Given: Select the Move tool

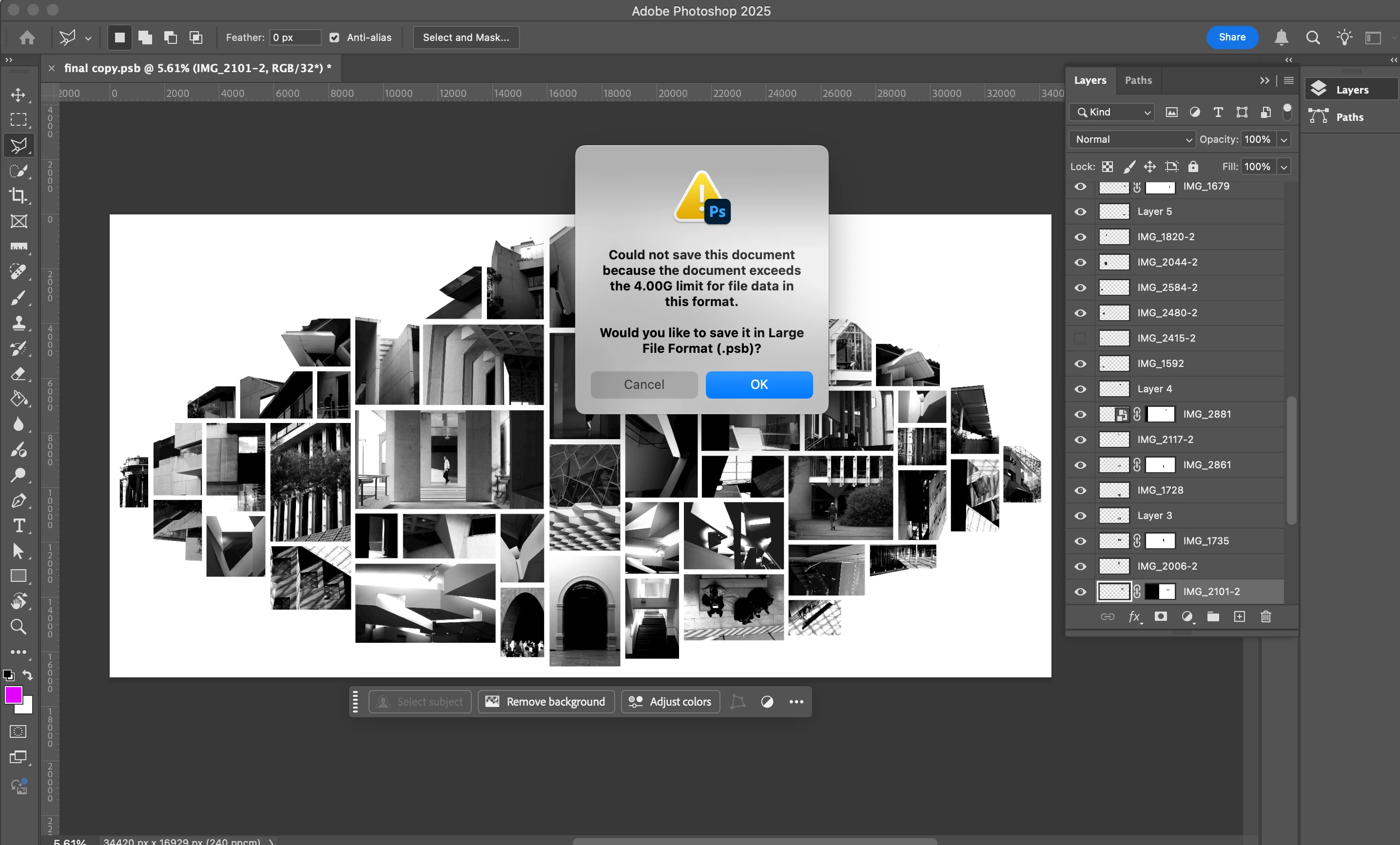Looking at the screenshot, I should click(x=18, y=95).
